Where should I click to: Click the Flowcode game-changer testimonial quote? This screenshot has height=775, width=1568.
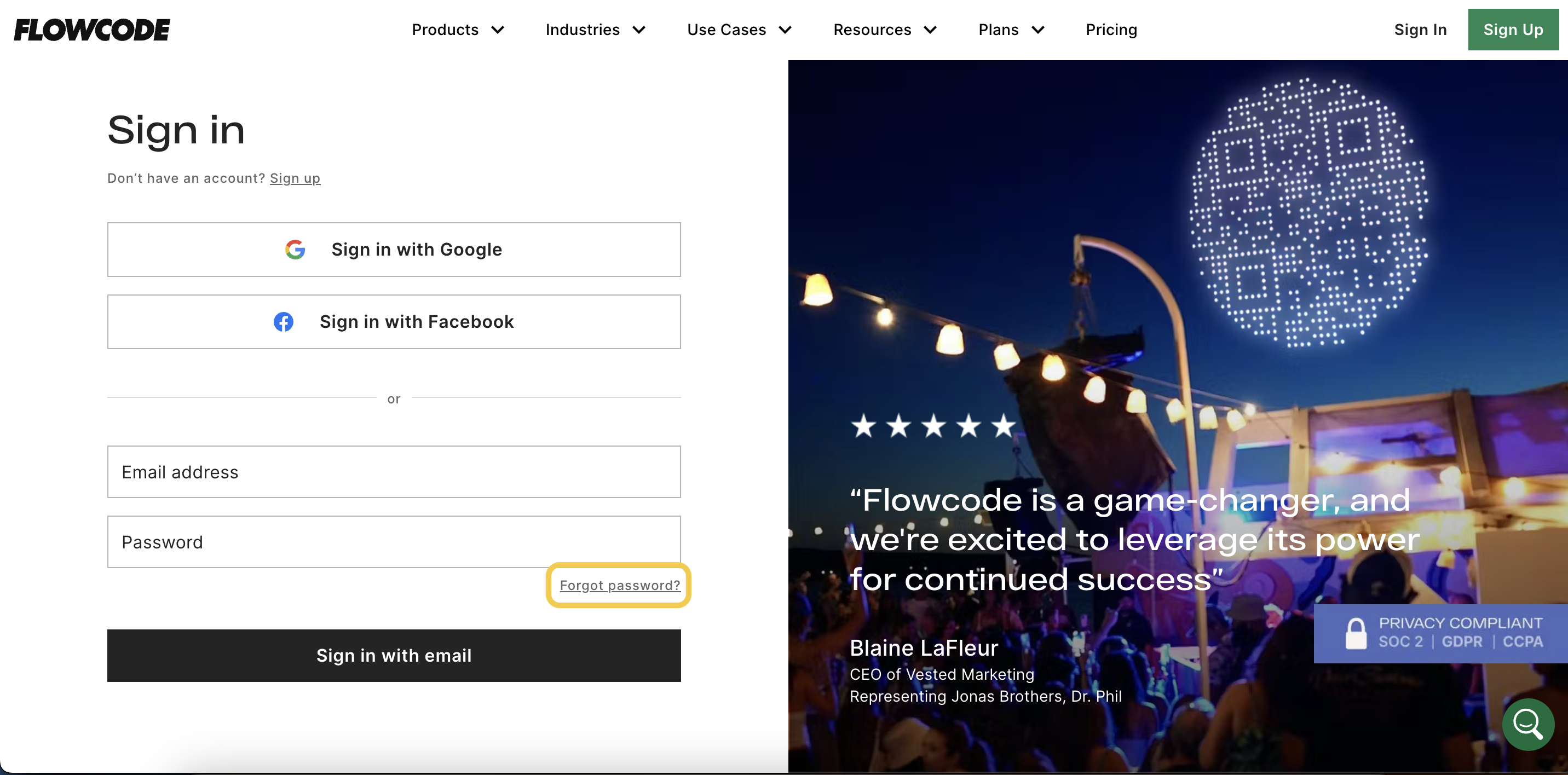(x=1134, y=540)
